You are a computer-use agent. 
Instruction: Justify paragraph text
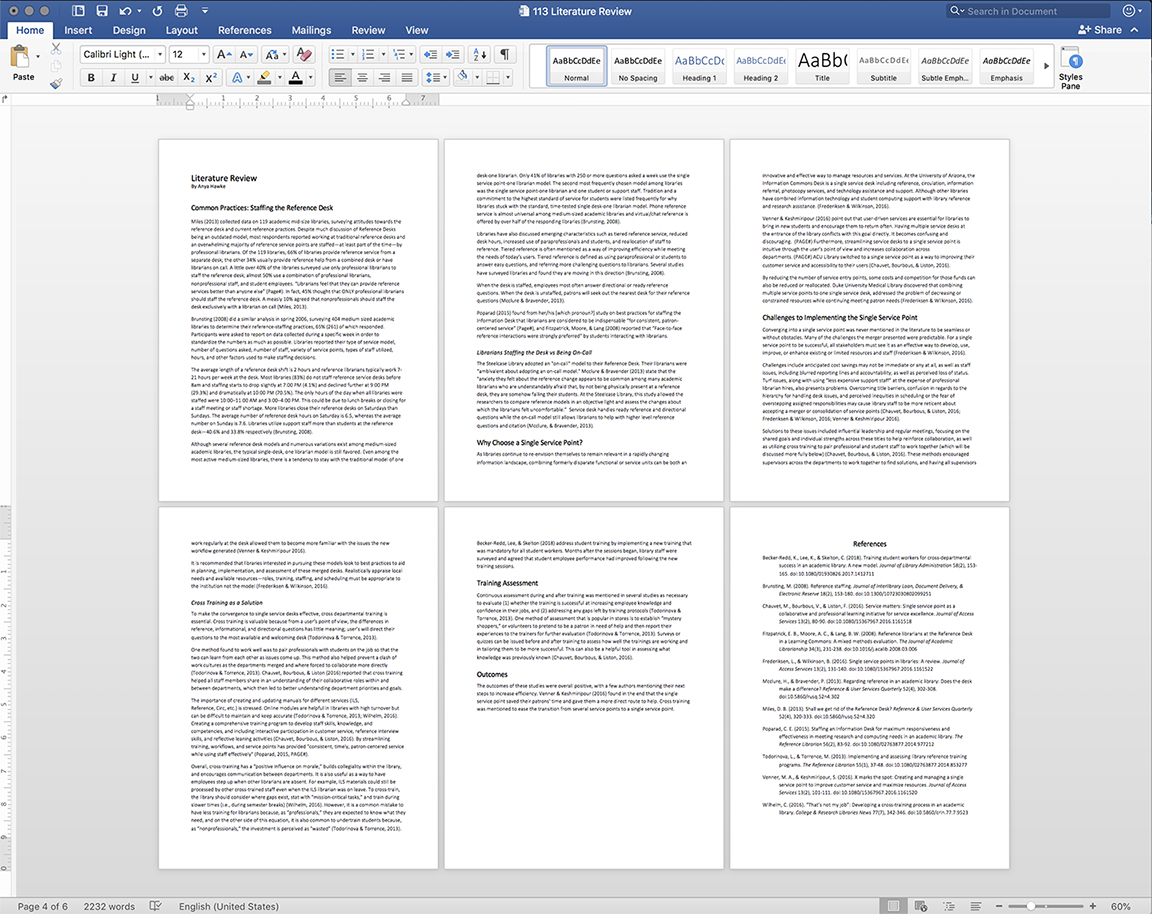click(x=406, y=77)
